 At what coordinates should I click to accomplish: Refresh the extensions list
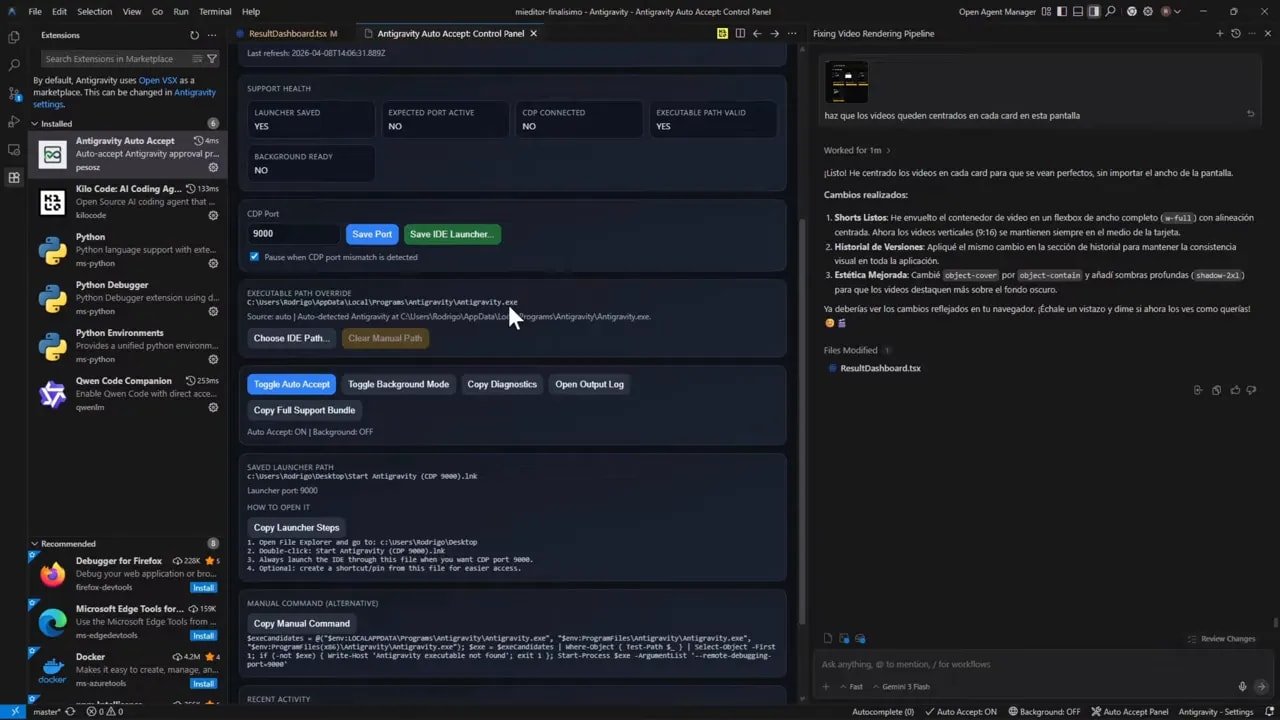pos(194,35)
